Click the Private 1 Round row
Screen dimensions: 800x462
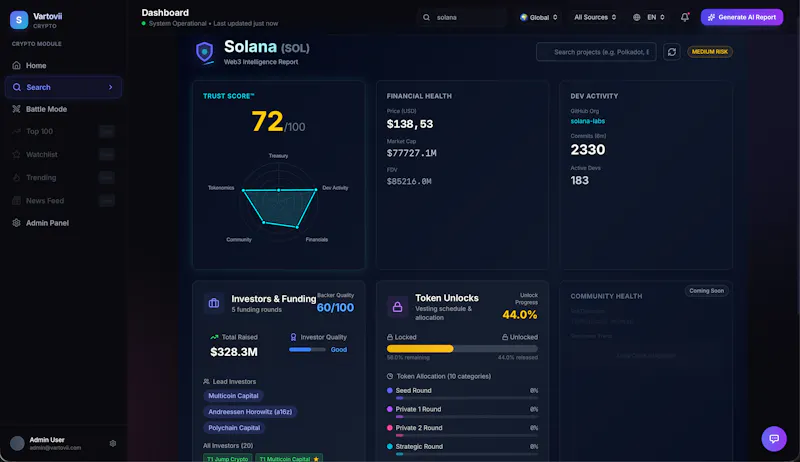click(x=462, y=412)
